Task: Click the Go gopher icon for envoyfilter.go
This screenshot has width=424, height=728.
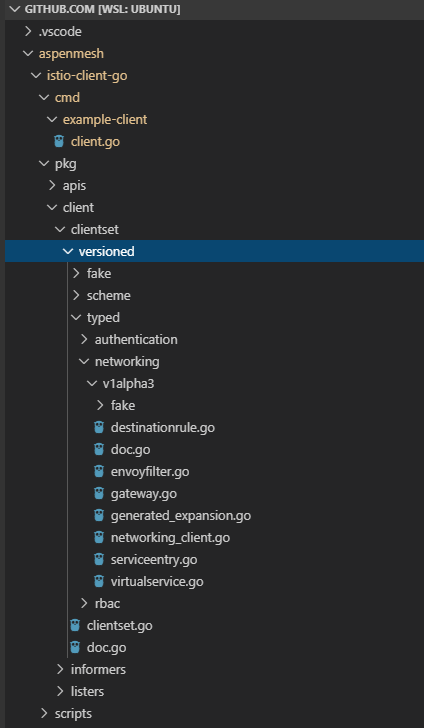Action: [98, 471]
